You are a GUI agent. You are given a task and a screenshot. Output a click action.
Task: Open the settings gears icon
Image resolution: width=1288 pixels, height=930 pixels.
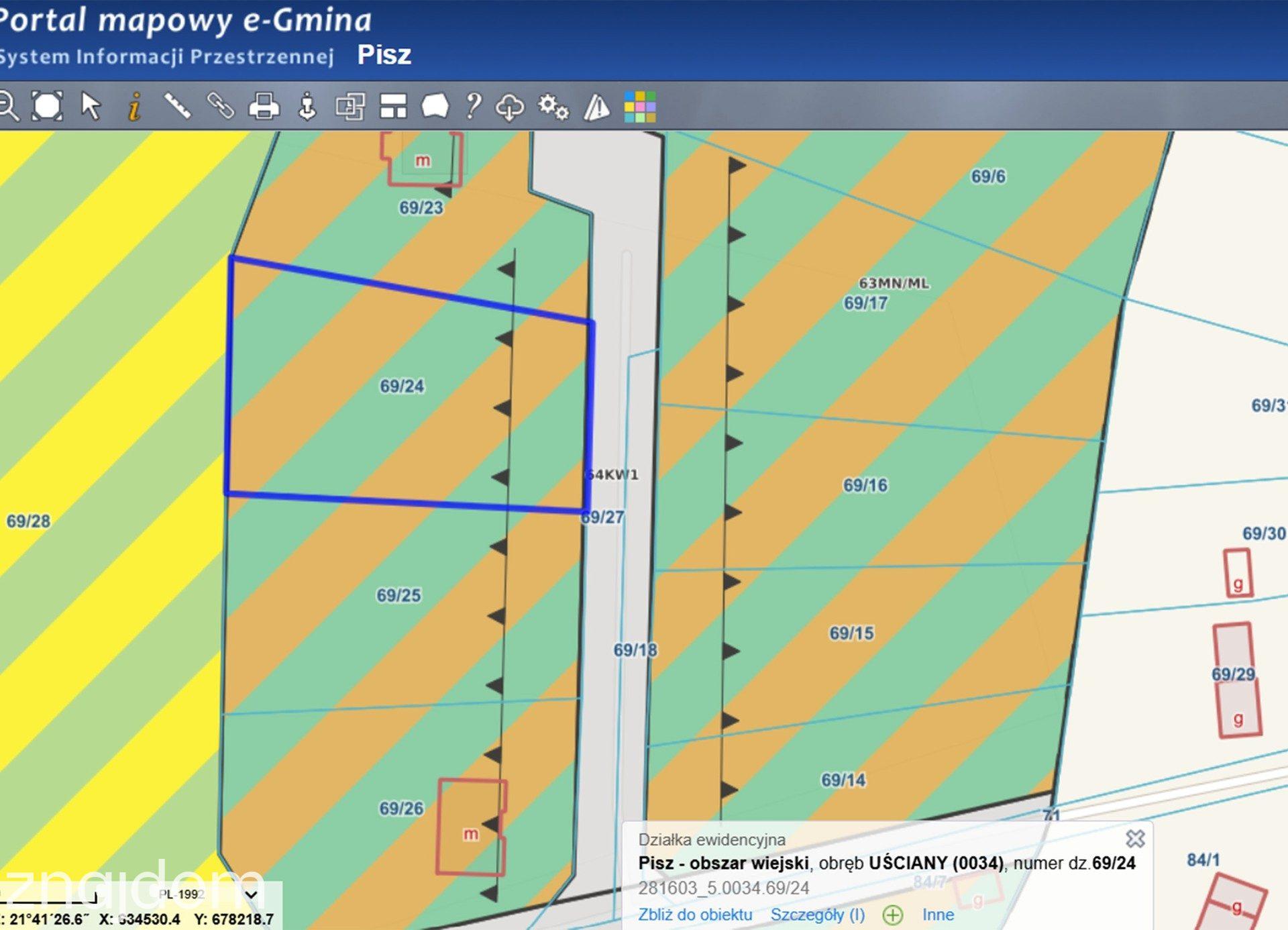click(x=553, y=106)
